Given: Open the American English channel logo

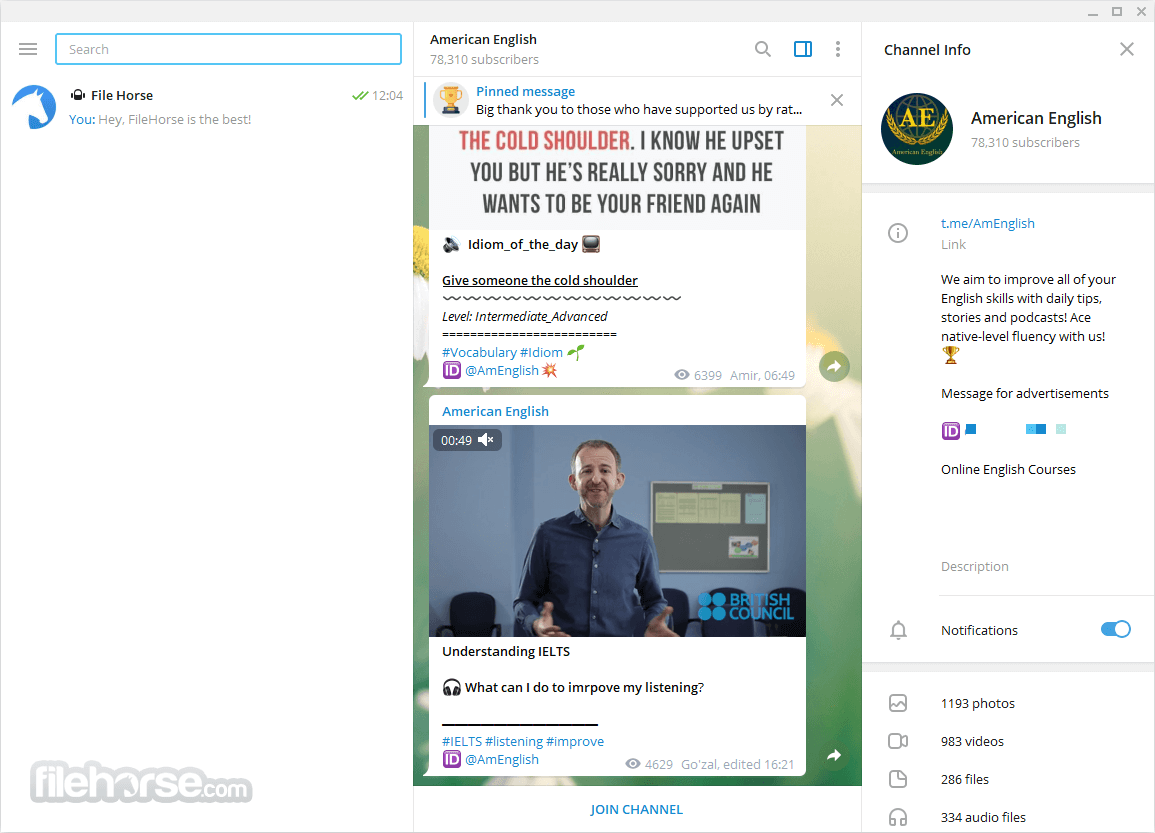Looking at the screenshot, I should click(916, 129).
